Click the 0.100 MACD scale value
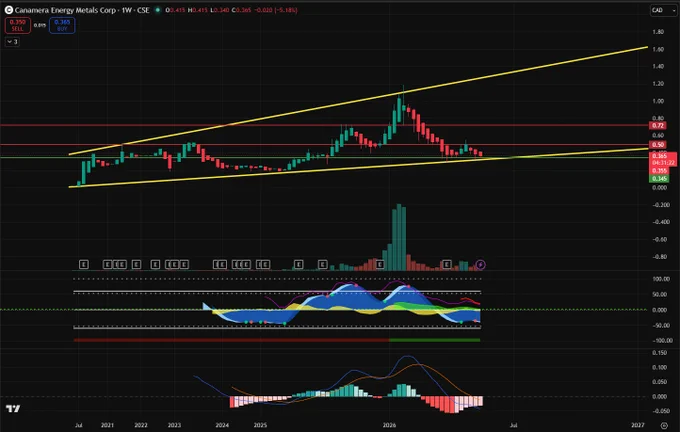680x432 pixels. point(659,367)
